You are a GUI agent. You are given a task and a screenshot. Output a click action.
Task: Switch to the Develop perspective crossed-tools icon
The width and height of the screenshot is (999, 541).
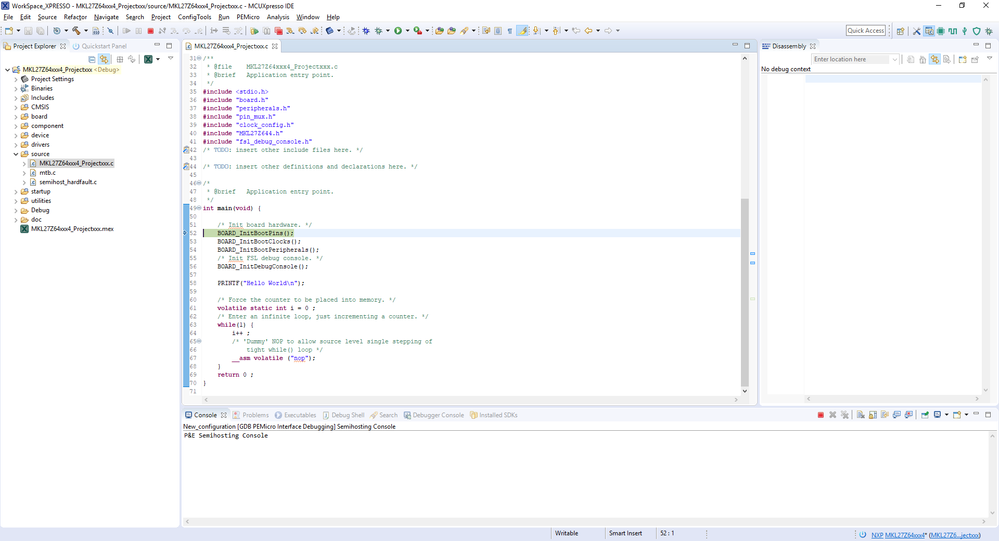pyautogui.click(x=917, y=31)
